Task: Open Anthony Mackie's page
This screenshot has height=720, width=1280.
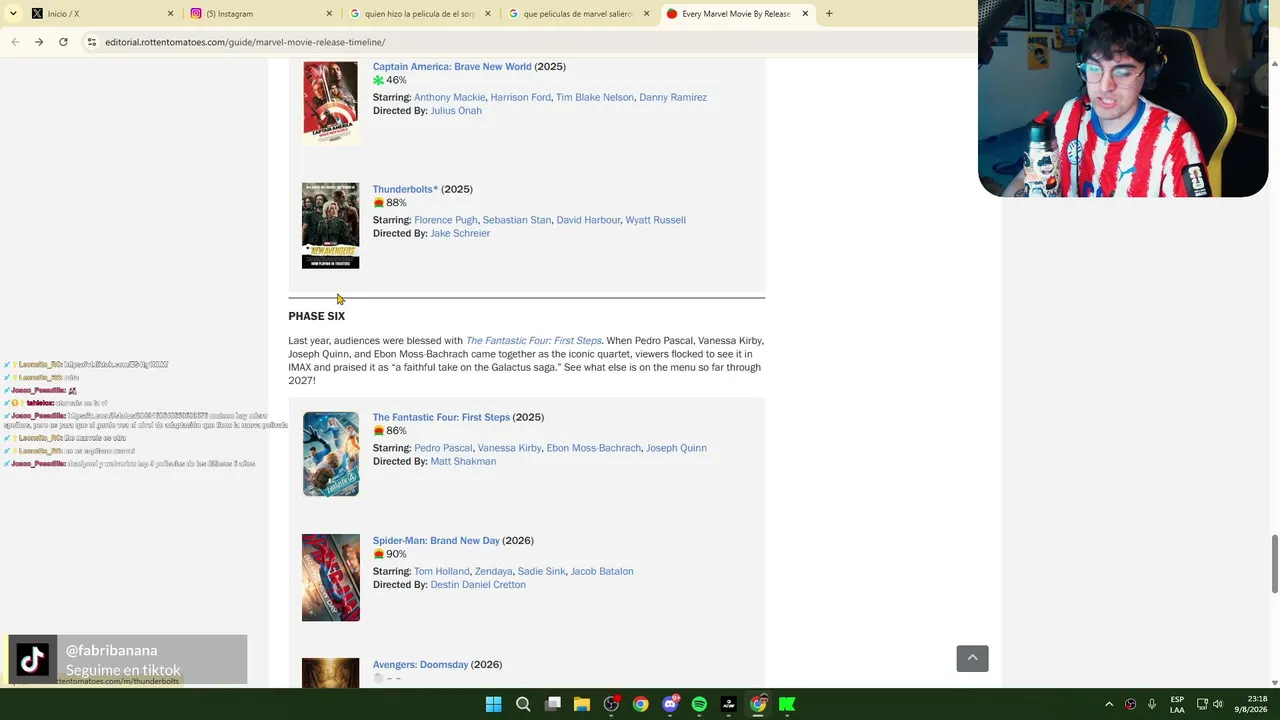Action: pyautogui.click(x=449, y=98)
